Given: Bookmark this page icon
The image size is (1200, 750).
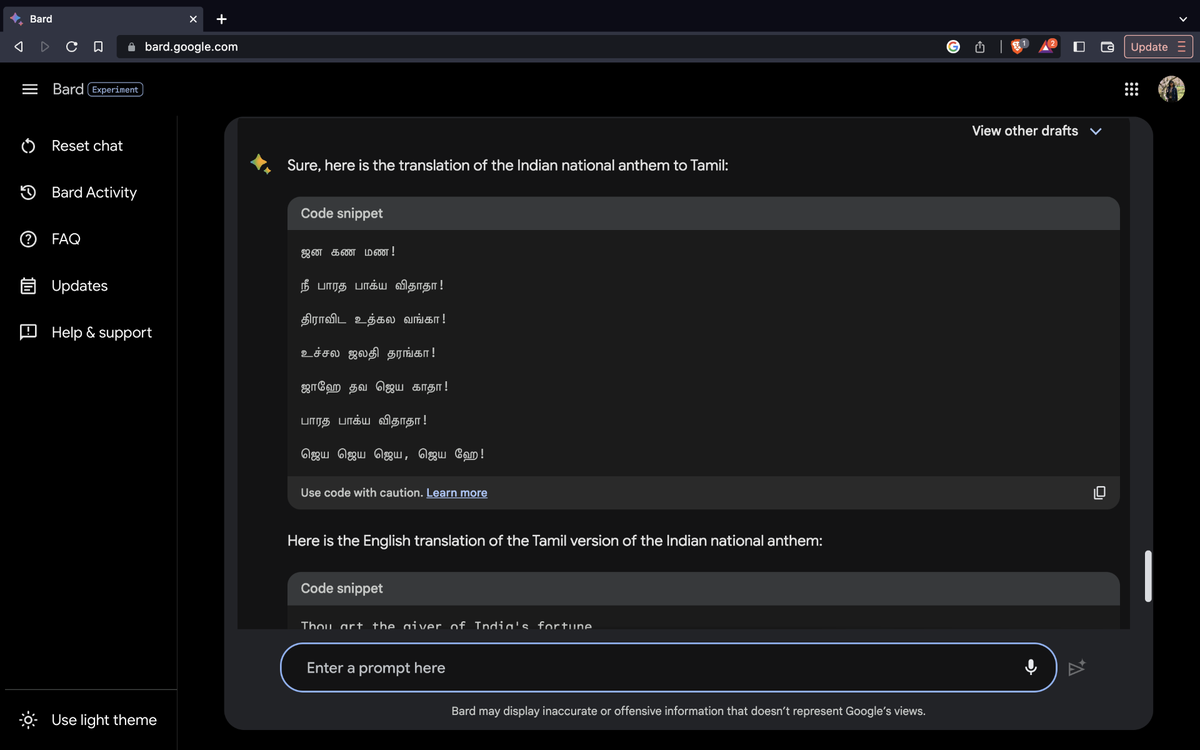Looking at the screenshot, I should pyautogui.click(x=98, y=47).
